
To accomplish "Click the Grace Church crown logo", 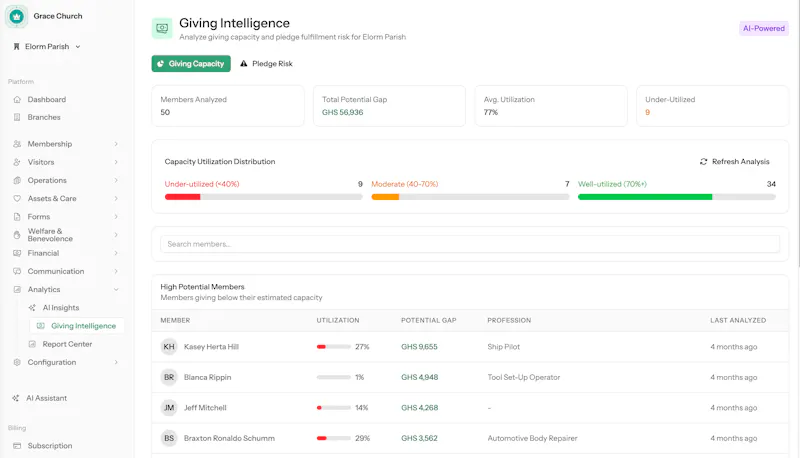I will 16,16.
